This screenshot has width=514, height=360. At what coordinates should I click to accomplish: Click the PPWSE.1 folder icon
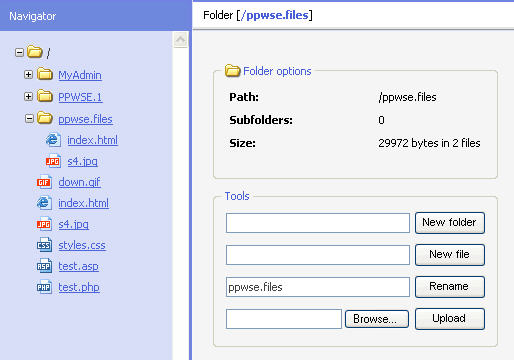(x=45, y=96)
